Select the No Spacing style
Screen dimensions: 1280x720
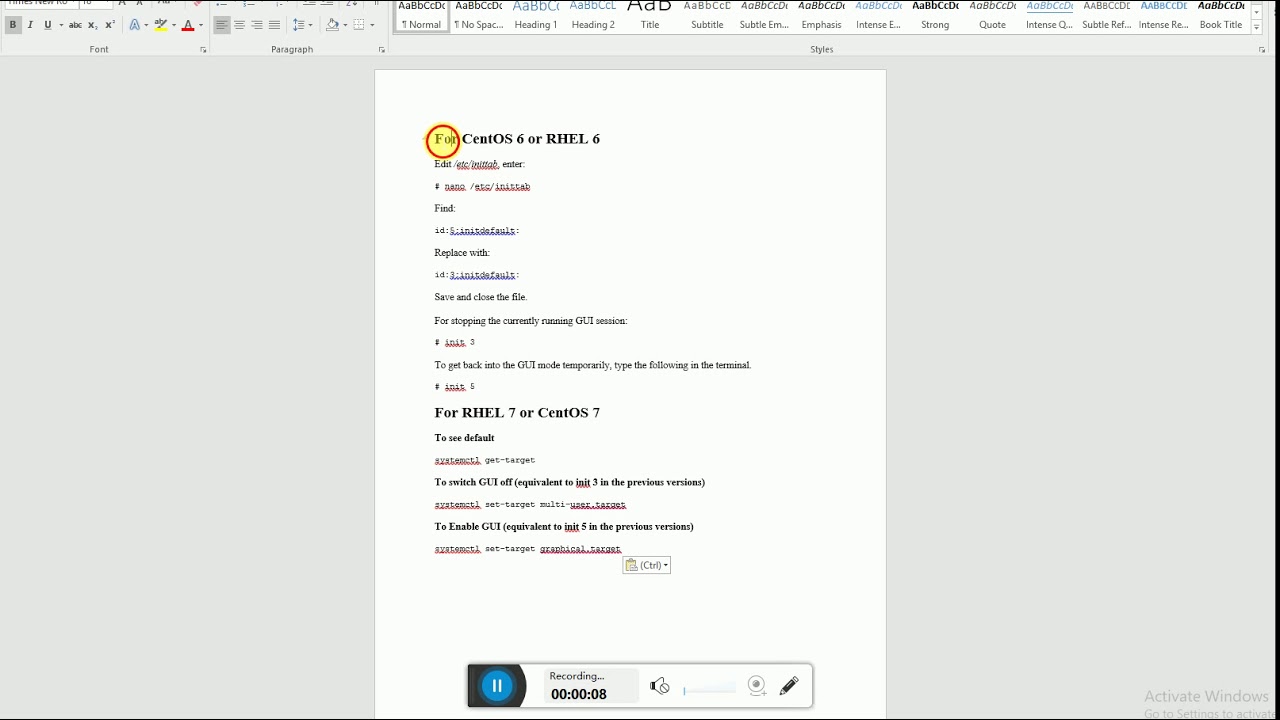pos(479,16)
